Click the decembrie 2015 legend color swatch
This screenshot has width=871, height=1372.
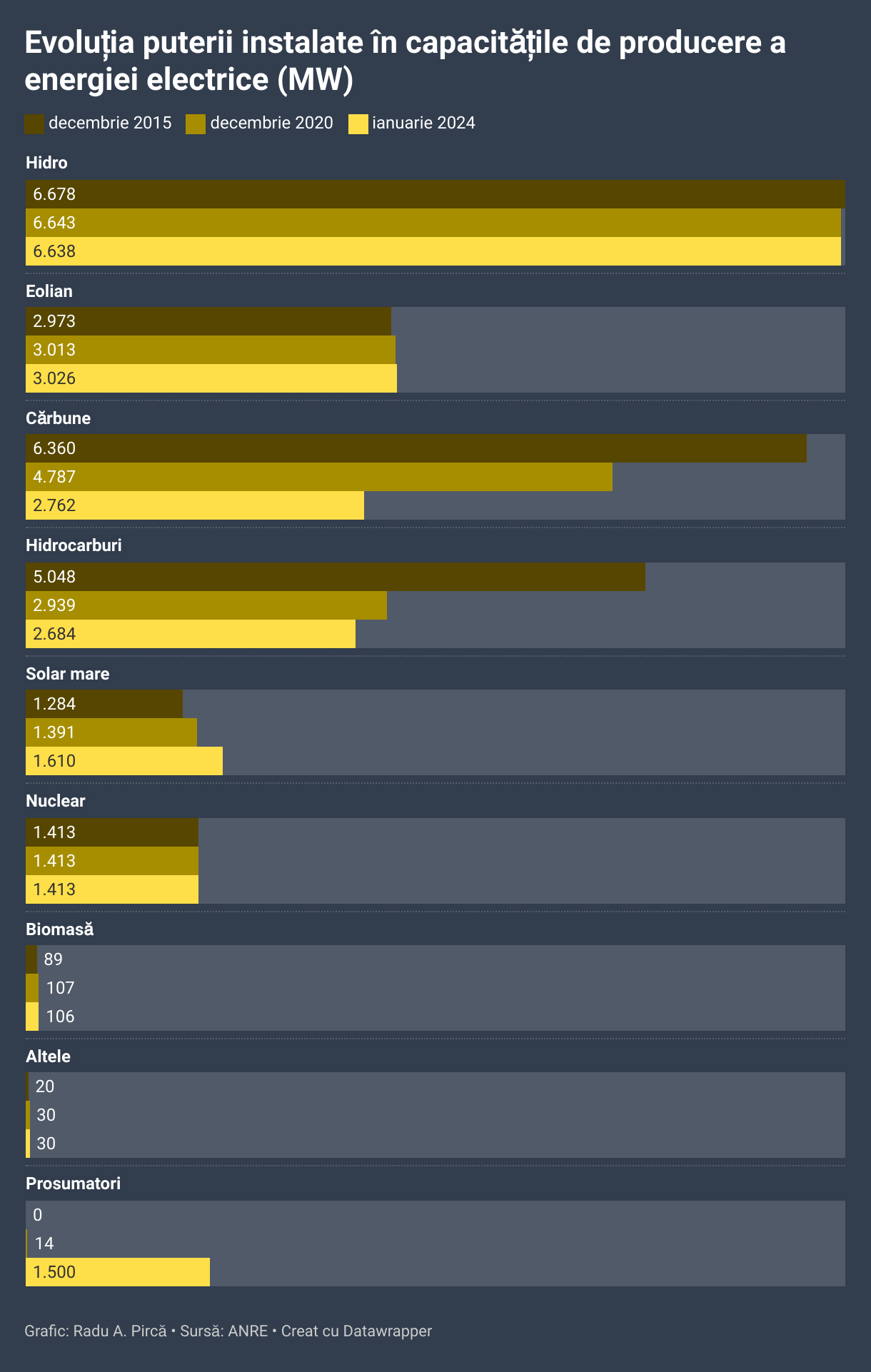click(x=34, y=123)
